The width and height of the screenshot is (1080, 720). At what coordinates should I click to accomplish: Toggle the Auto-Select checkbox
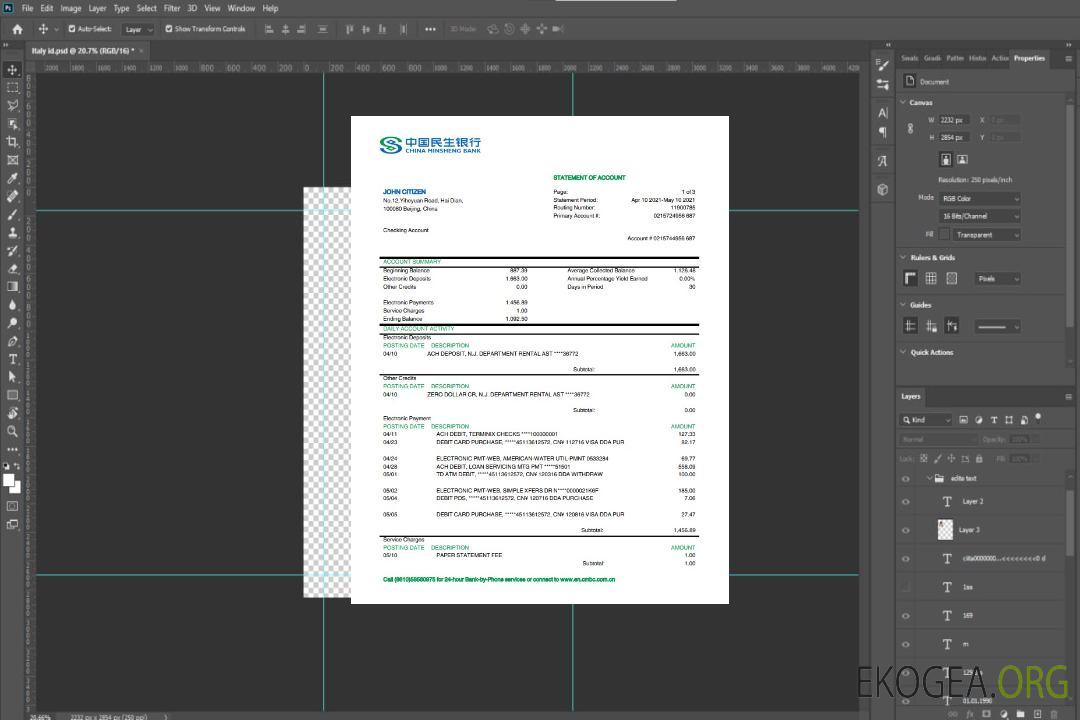[x=72, y=29]
